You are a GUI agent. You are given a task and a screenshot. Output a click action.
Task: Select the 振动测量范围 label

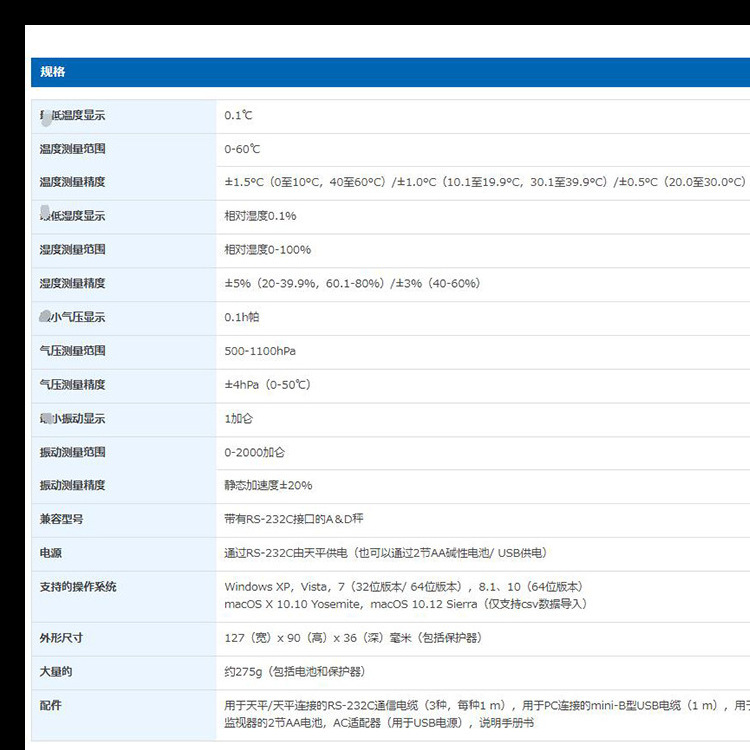72,452
